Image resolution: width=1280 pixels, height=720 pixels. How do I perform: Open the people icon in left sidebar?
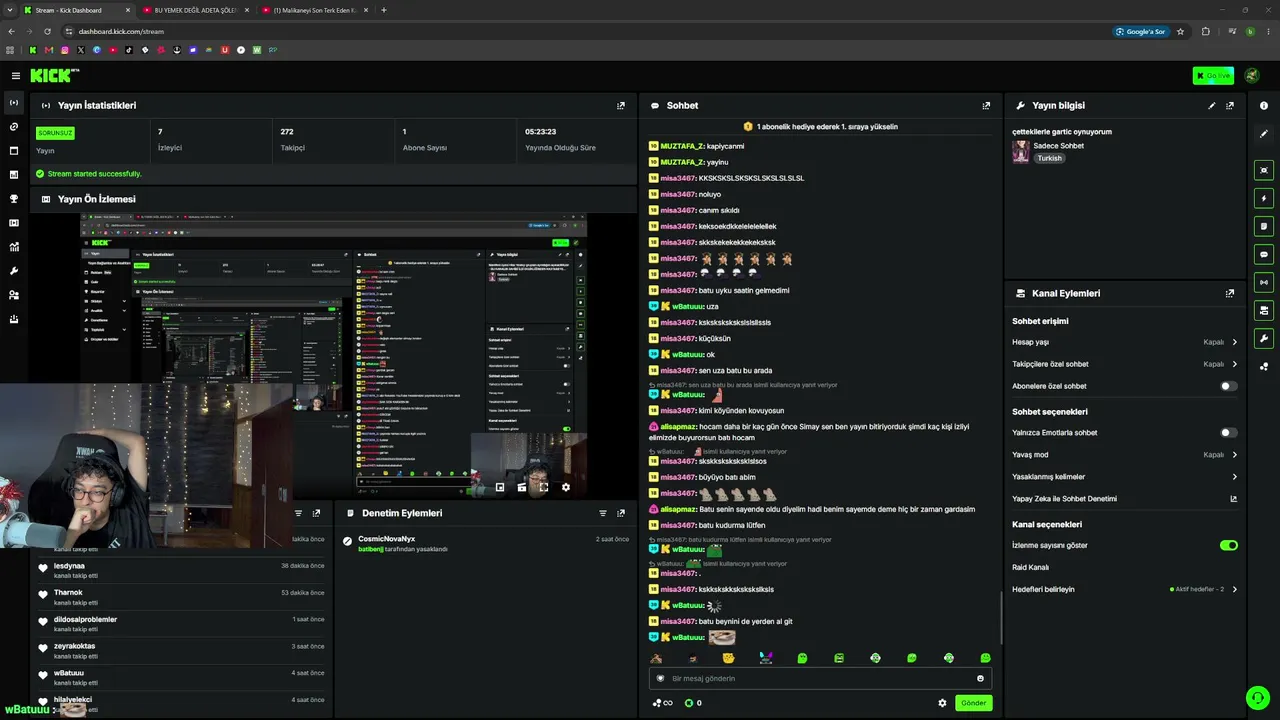coord(14,295)
